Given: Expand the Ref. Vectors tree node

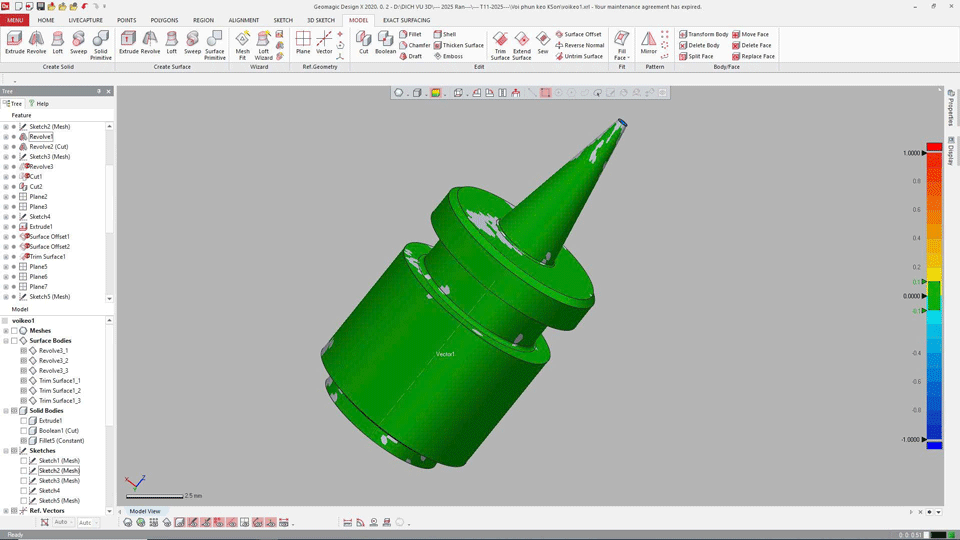Looking at the screenshot, I should [6, 511].
